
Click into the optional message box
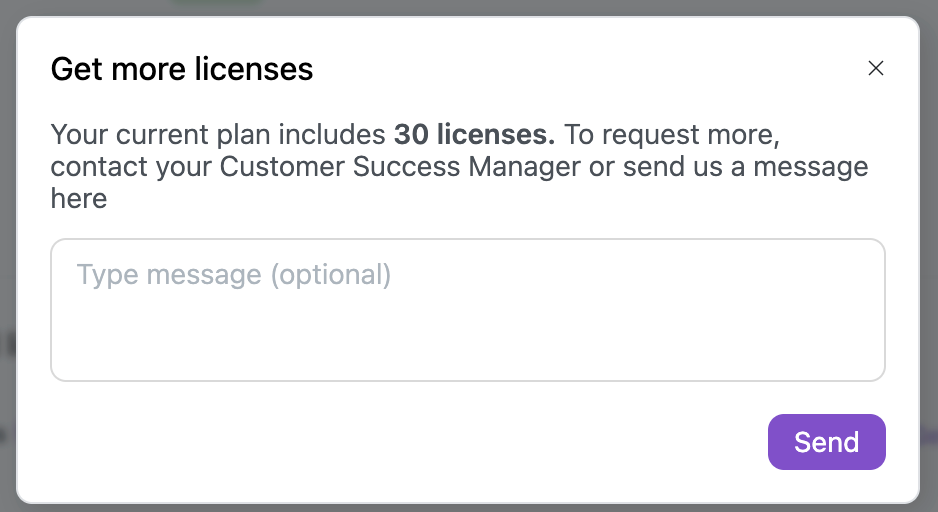(x=468, y=320)
